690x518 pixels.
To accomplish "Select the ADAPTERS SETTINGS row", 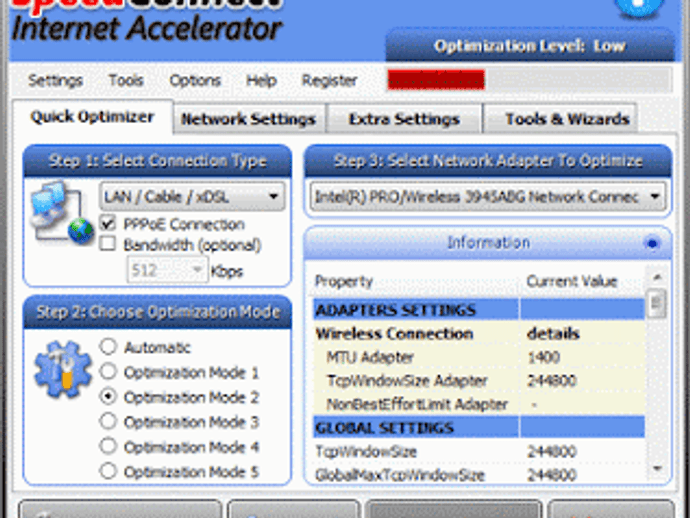I will click(x=479, y=310).
